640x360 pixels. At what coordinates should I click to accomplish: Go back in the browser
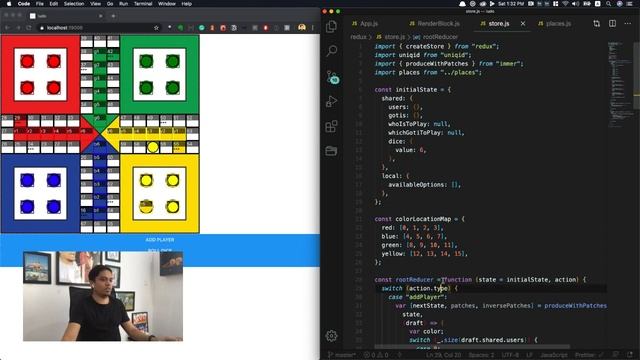click(x=7, y=28)
